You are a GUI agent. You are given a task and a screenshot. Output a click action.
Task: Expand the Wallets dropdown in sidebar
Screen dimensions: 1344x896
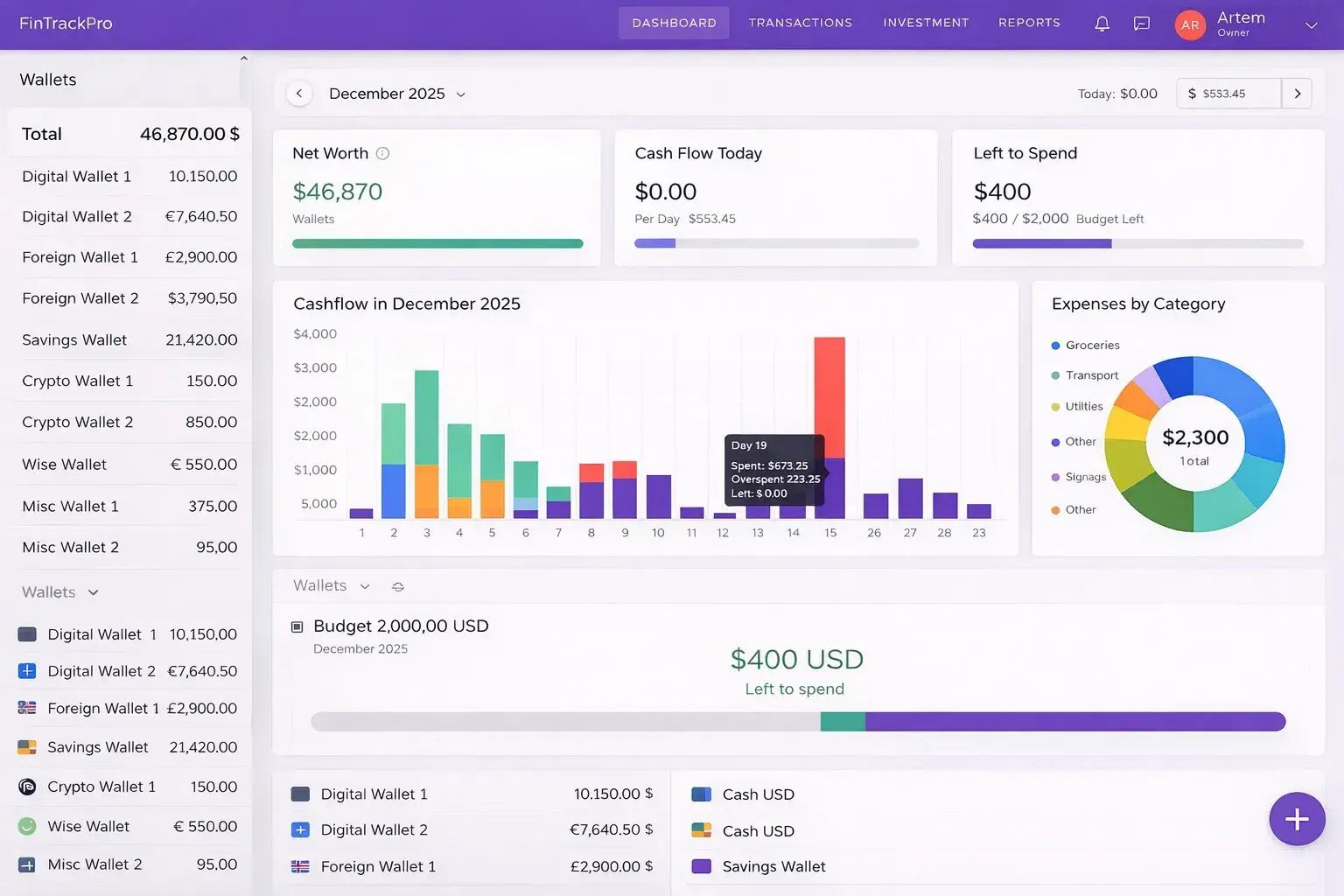tap(93, 592)
